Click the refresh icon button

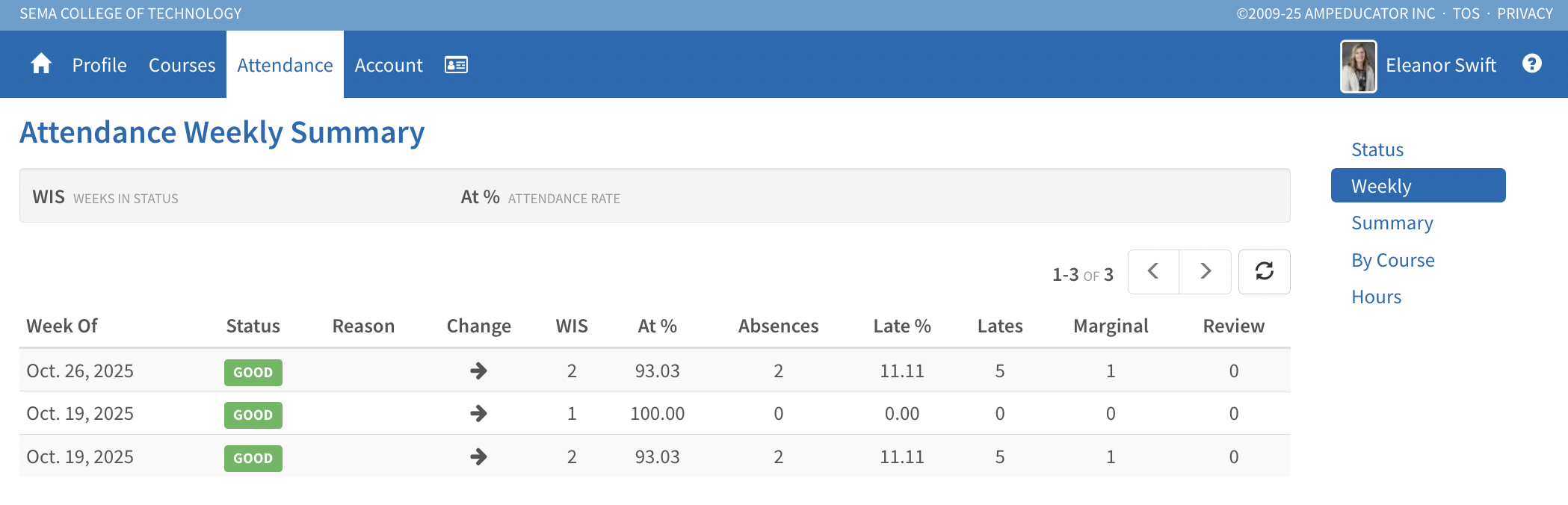[1264, 271]
